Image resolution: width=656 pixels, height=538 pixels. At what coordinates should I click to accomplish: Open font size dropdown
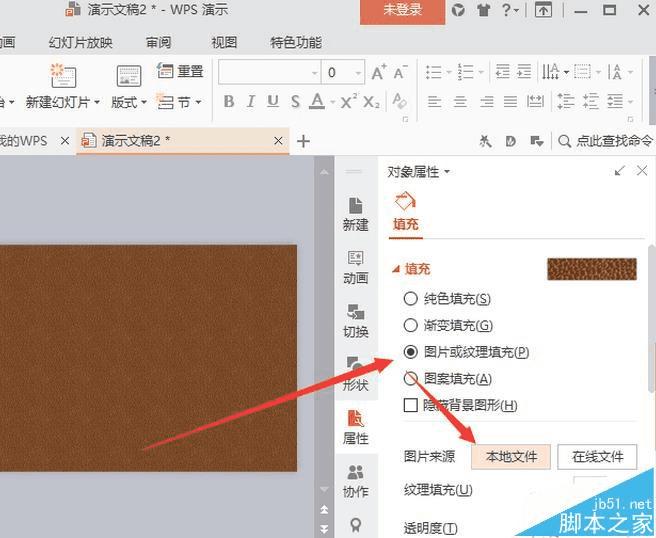358,73
